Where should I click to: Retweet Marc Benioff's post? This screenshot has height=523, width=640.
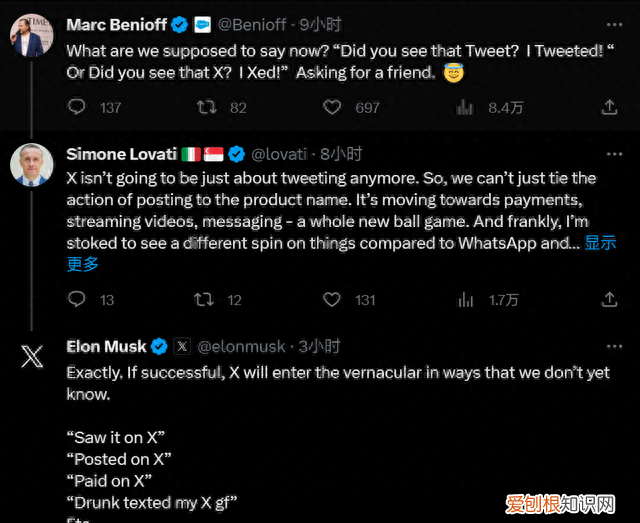[x=206, y=106]
